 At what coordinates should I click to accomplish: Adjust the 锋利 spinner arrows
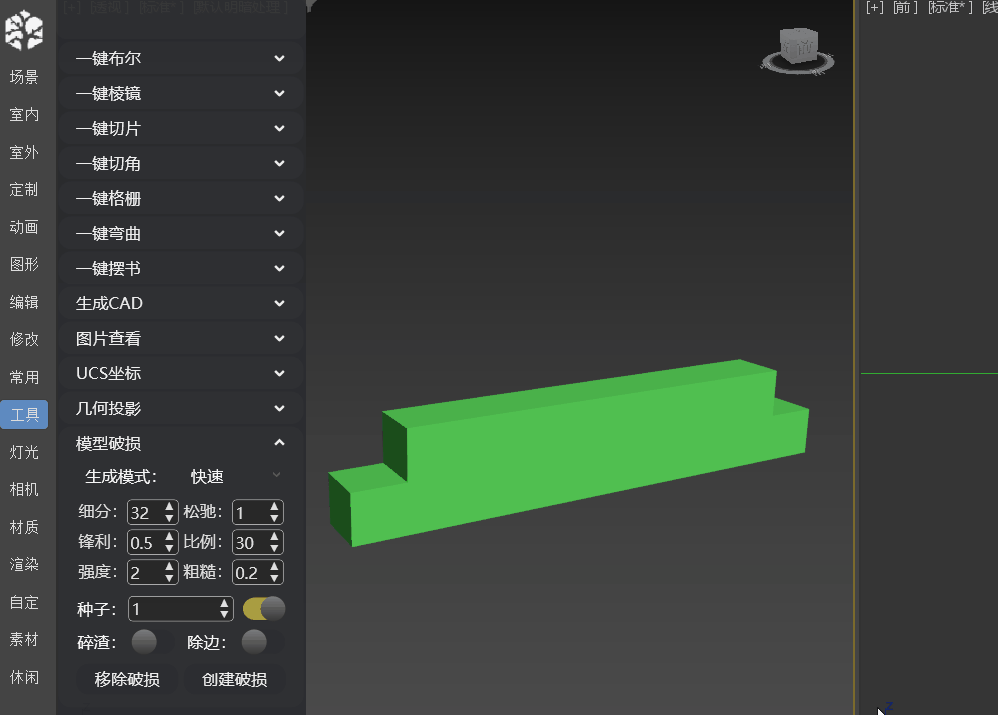pyautogui.click(x=169, y=542)
